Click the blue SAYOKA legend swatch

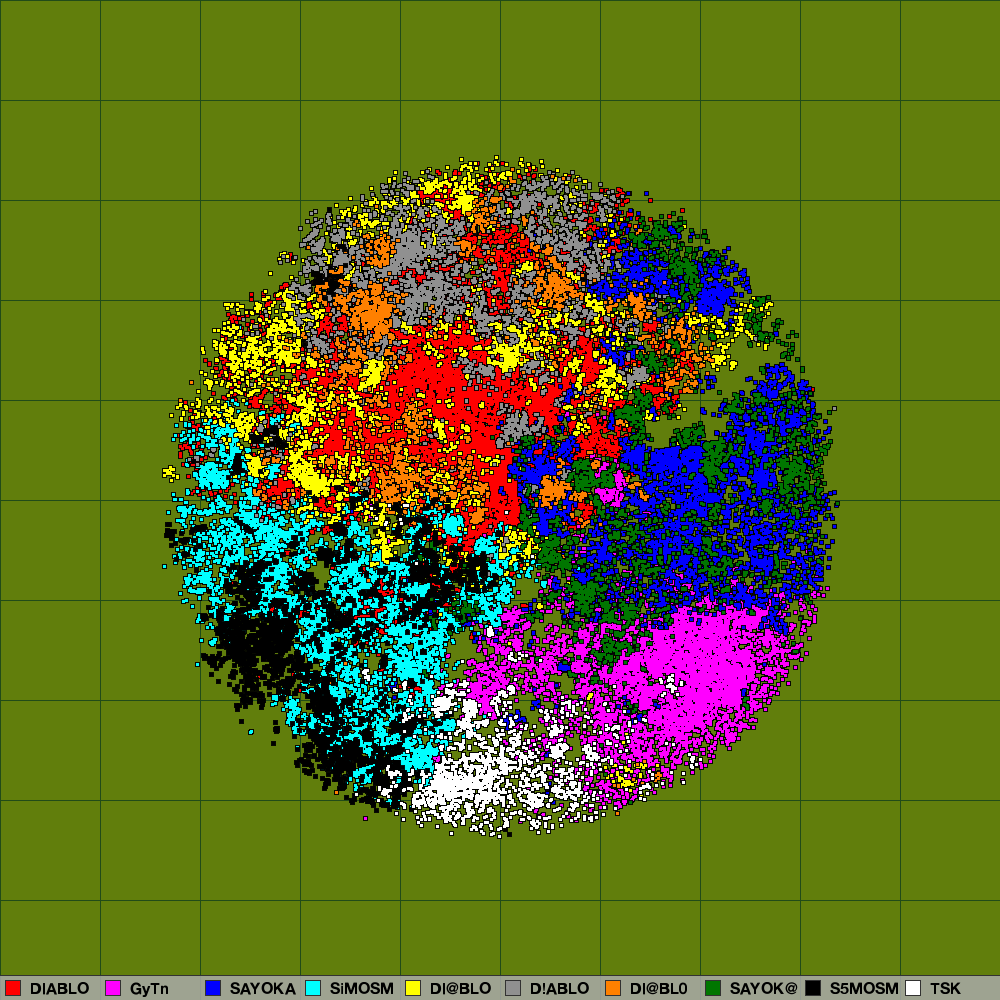213,988
